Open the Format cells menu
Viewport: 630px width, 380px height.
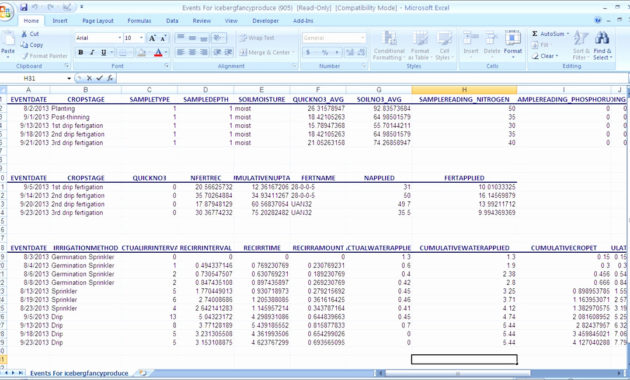[513, 45]
